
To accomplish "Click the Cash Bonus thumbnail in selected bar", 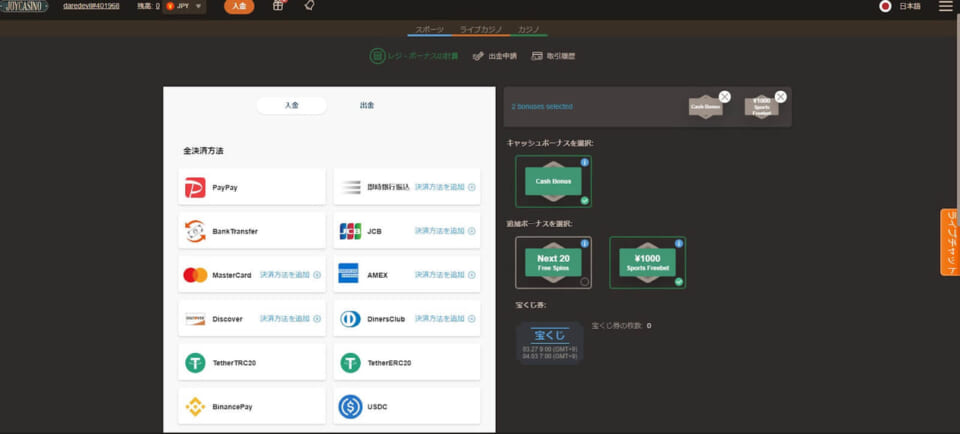I will (x=705, y=107).
